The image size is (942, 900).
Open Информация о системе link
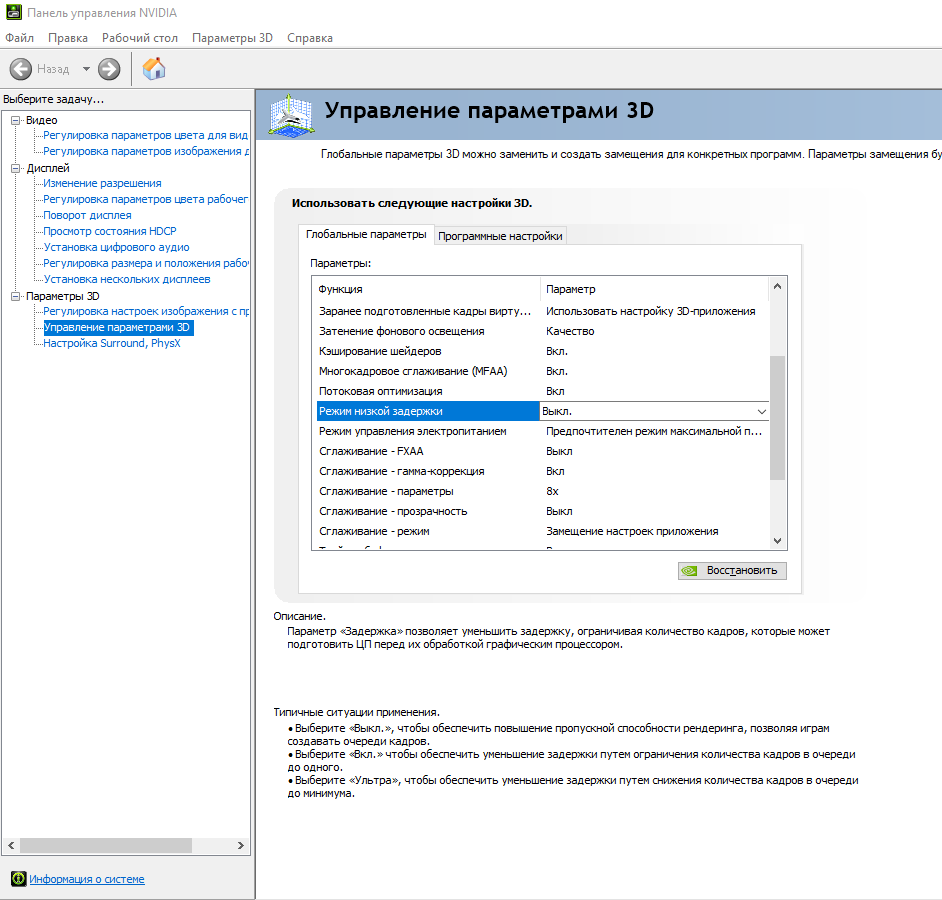[x=87, y=879]
